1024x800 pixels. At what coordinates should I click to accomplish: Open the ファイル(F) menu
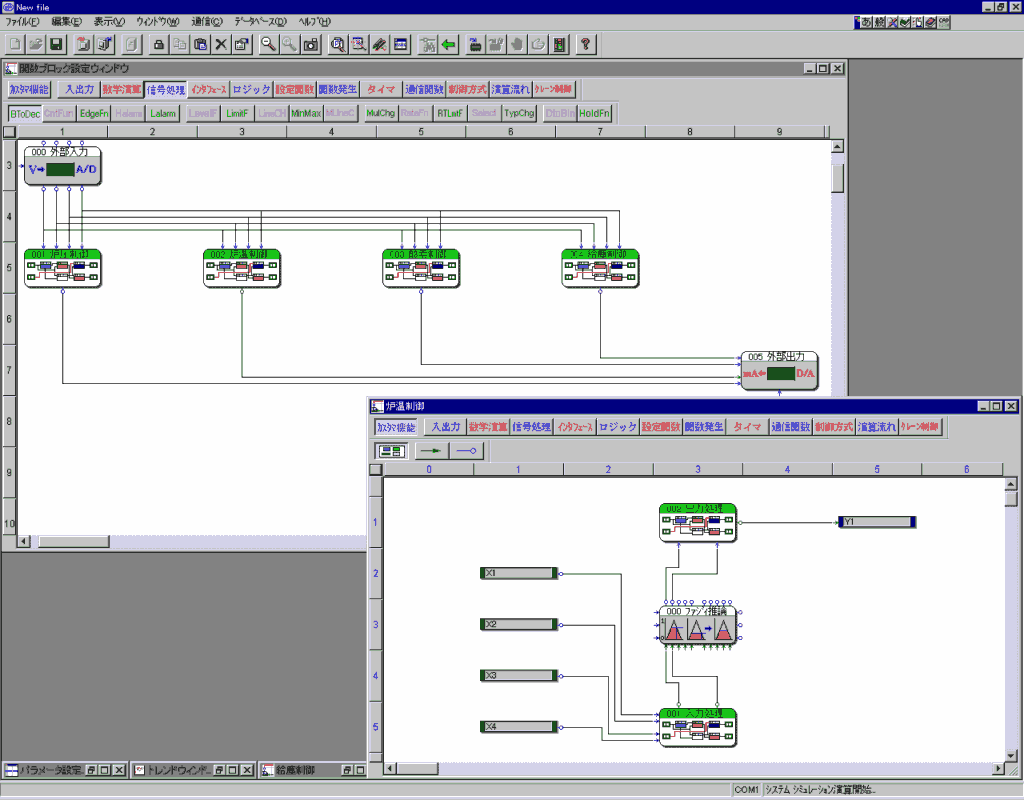point(22,22)
